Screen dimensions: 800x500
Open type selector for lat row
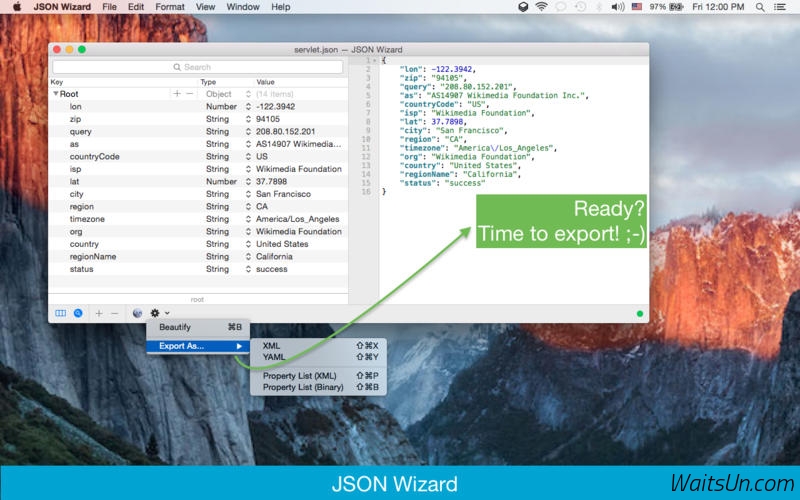click(248, 182)
